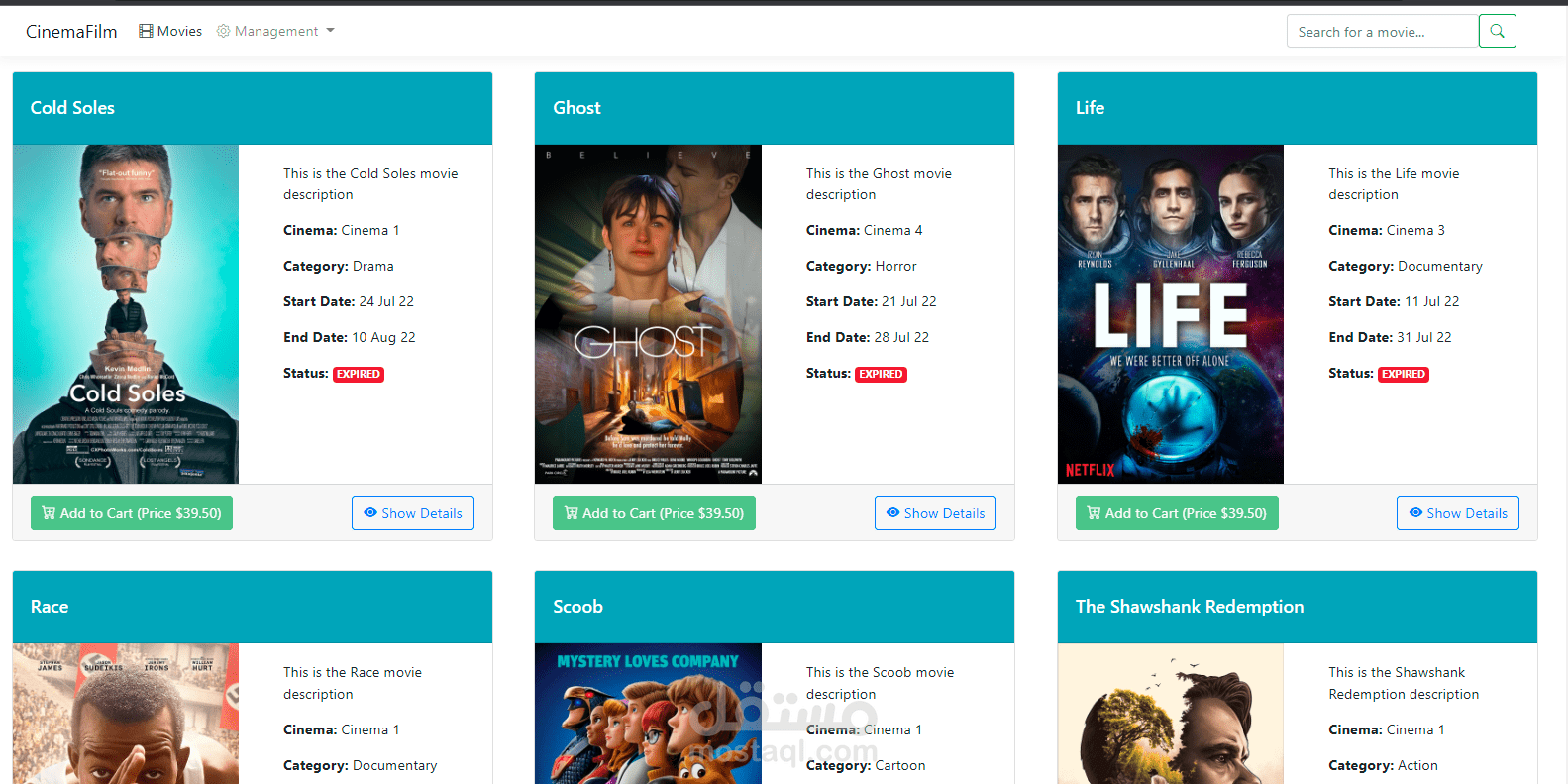This screenshot has height=784, width=1568.
Task: Click 'Category: Documentary' on Life card
Action: [x=1406, y=266]
